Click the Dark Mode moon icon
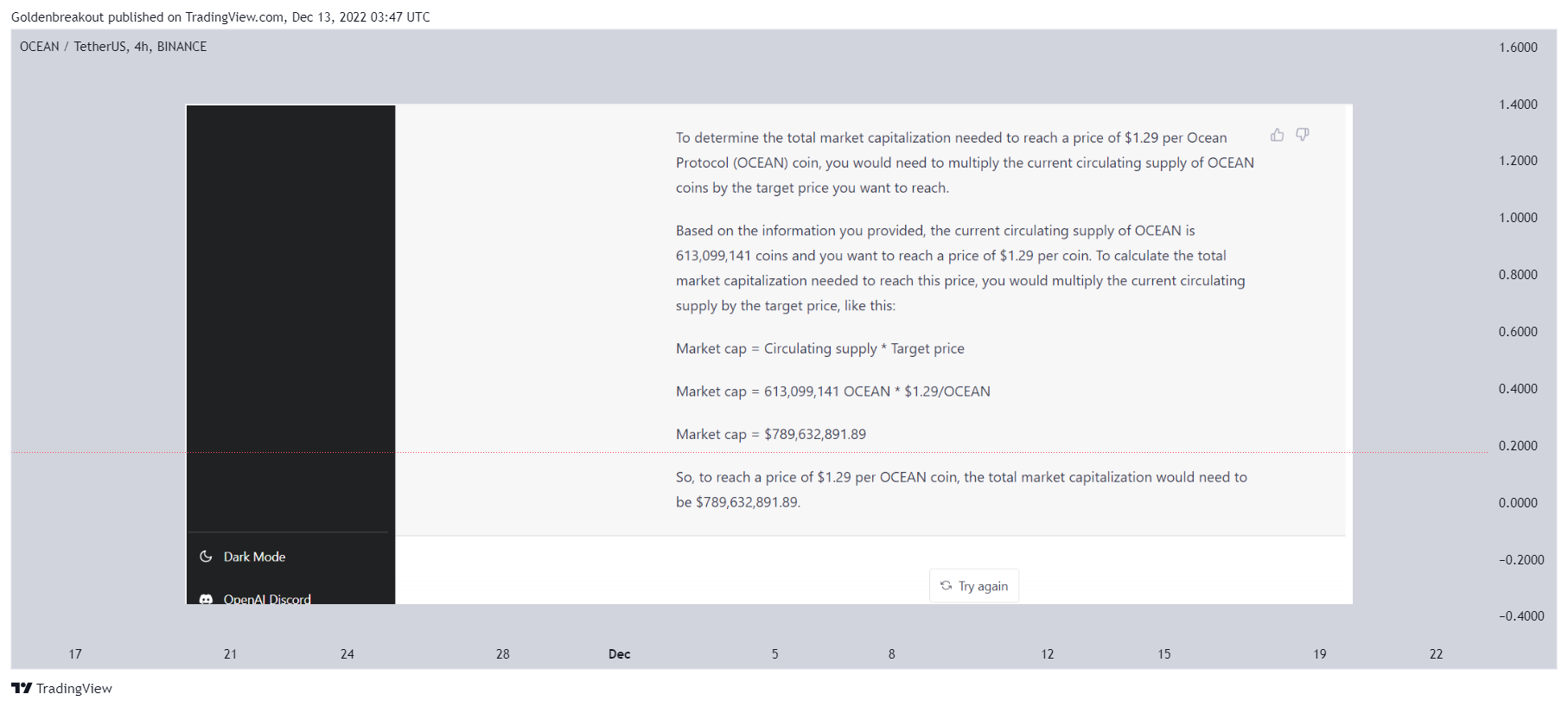 (x=206, y=557)
